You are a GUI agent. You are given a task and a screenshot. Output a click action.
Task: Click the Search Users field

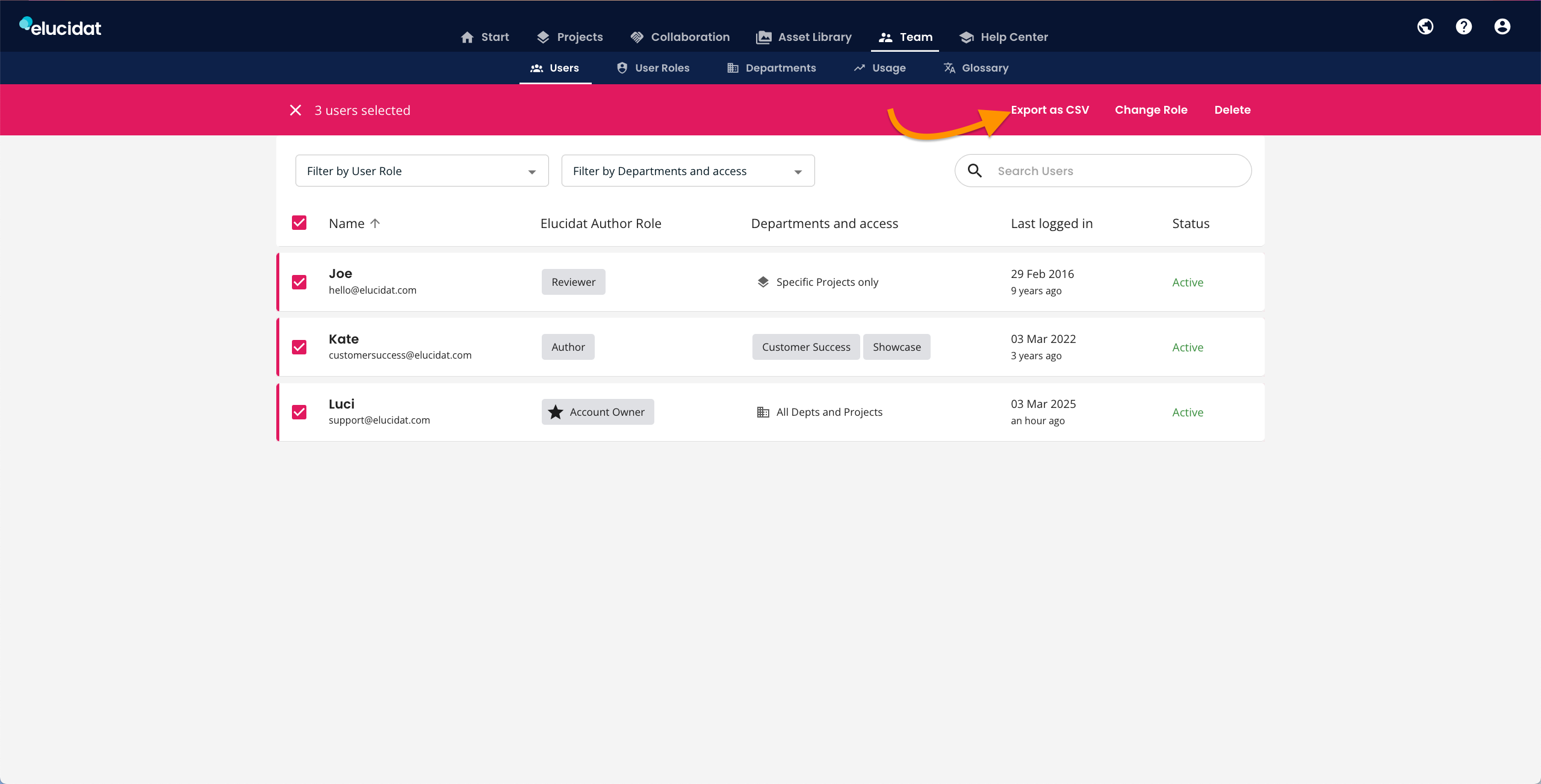click(x=1103, y=171)
